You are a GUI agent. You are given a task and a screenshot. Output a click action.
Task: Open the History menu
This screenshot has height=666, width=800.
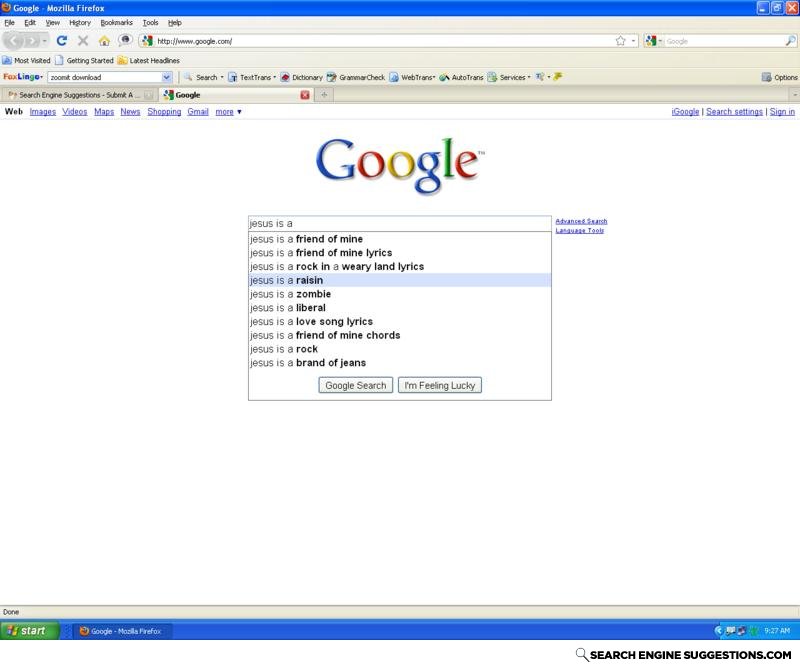[80, 22]
